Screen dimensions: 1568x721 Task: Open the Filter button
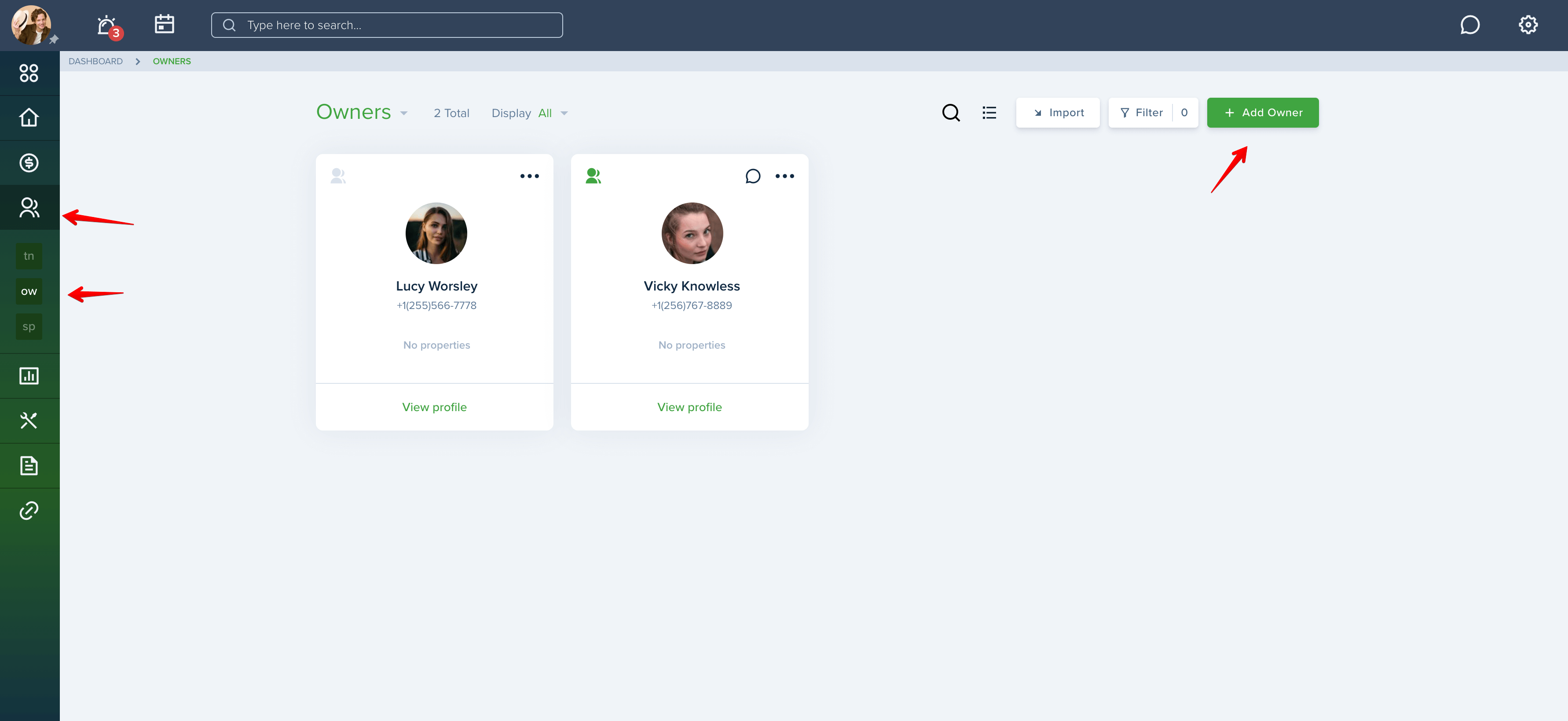1153,113
